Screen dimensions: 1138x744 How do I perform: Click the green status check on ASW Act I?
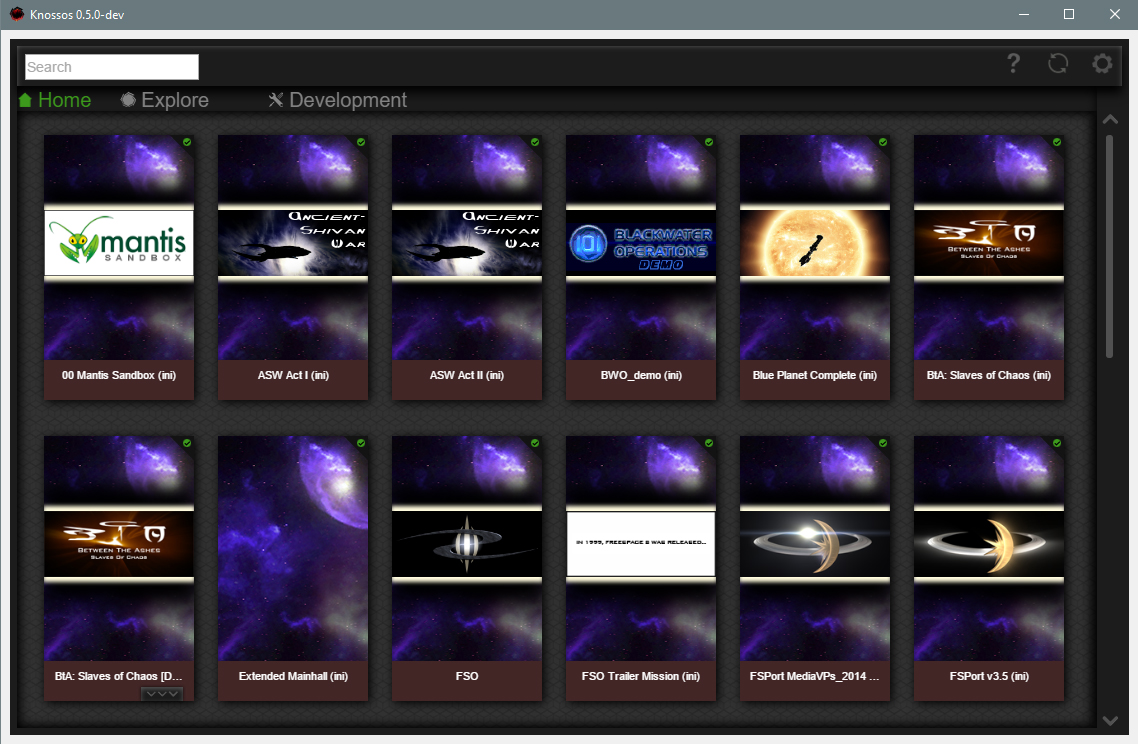(x=361, y=142)
